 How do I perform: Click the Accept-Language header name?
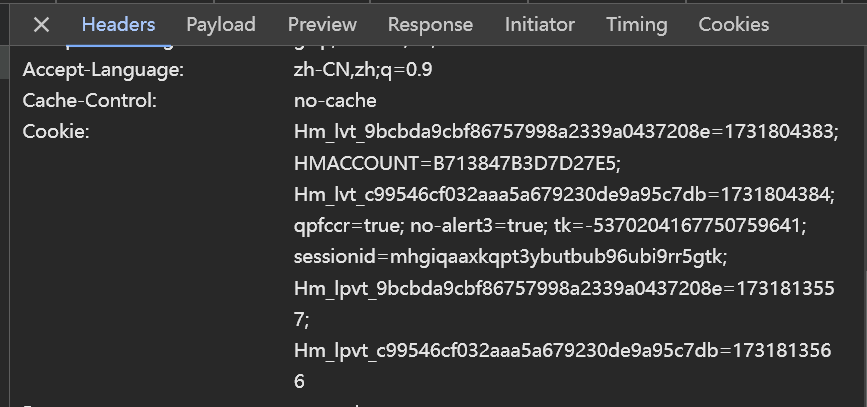pyautogui.click(x=103, y=70)
